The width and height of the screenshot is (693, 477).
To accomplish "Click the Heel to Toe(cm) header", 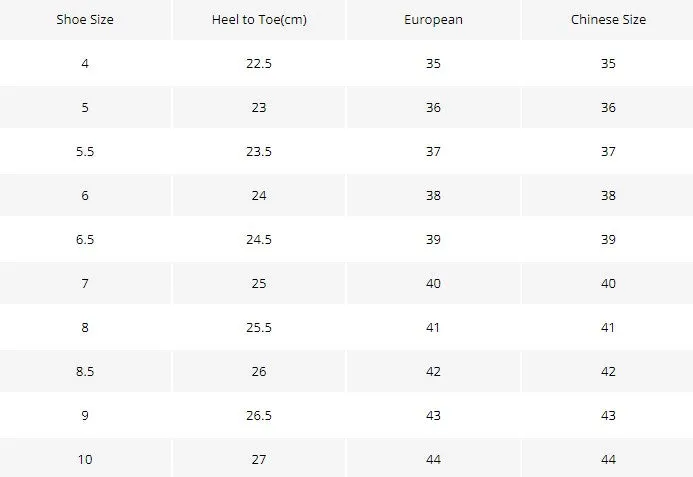I will 259,19.
